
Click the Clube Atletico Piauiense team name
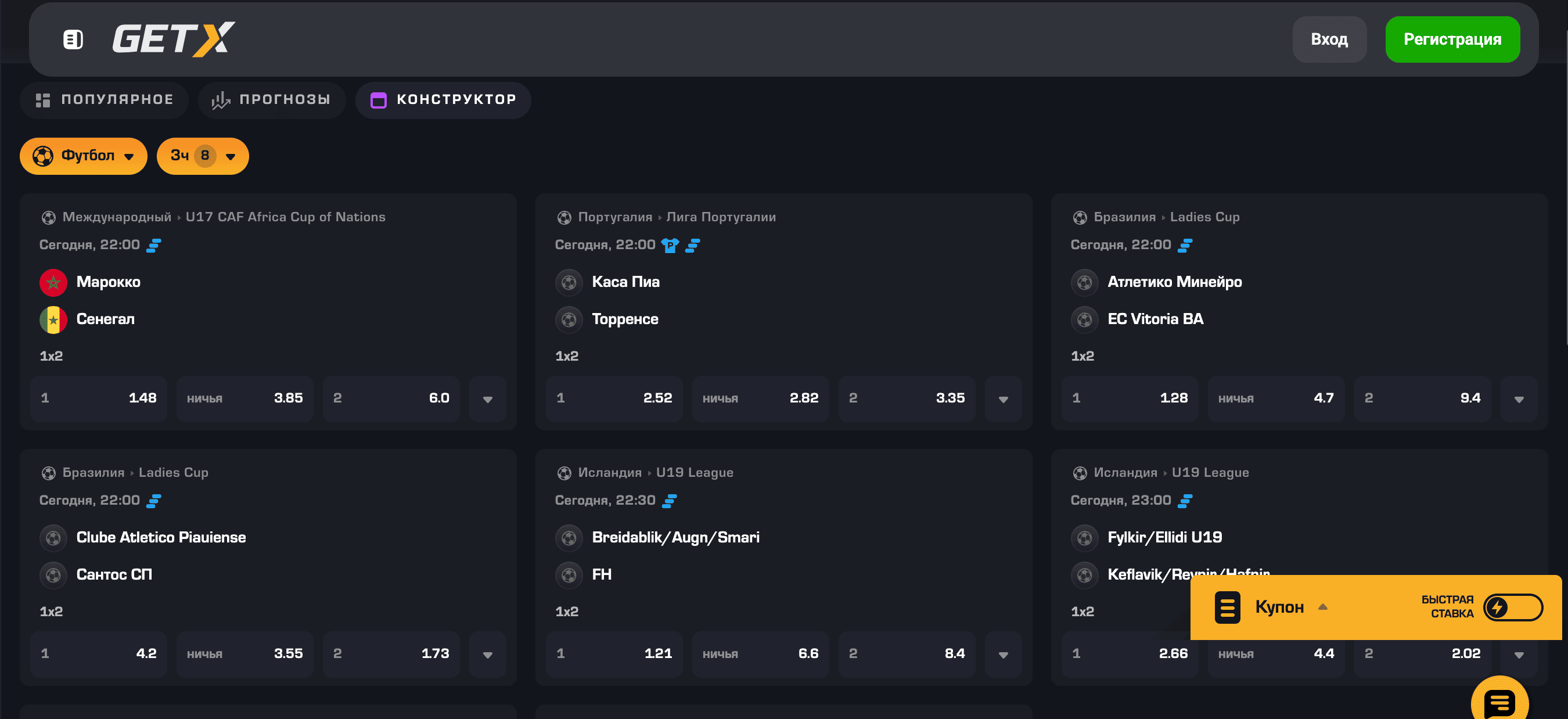(x=161, y=538)
